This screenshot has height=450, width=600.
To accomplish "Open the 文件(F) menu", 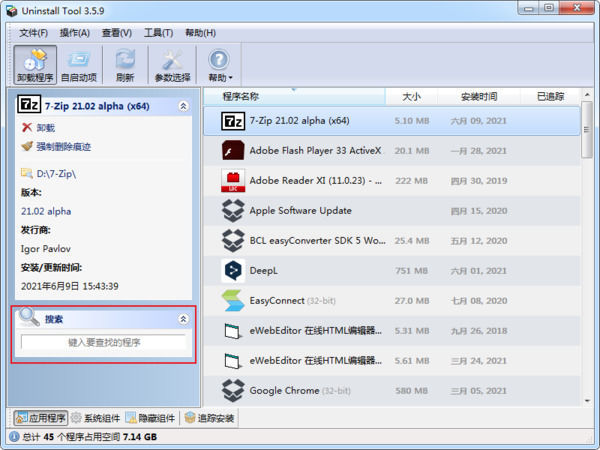I will 34,33.
